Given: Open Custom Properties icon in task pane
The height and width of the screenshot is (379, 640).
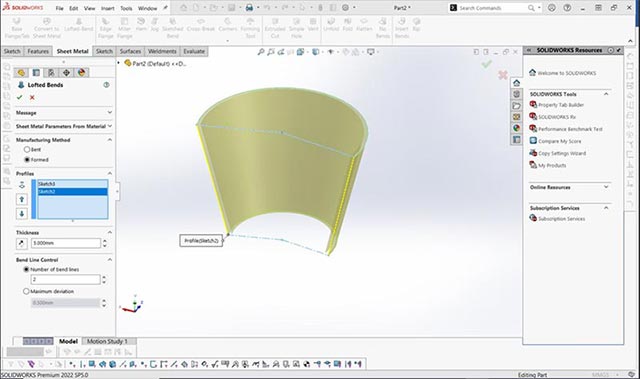Looking at the screenshot, I should point(516,140).
